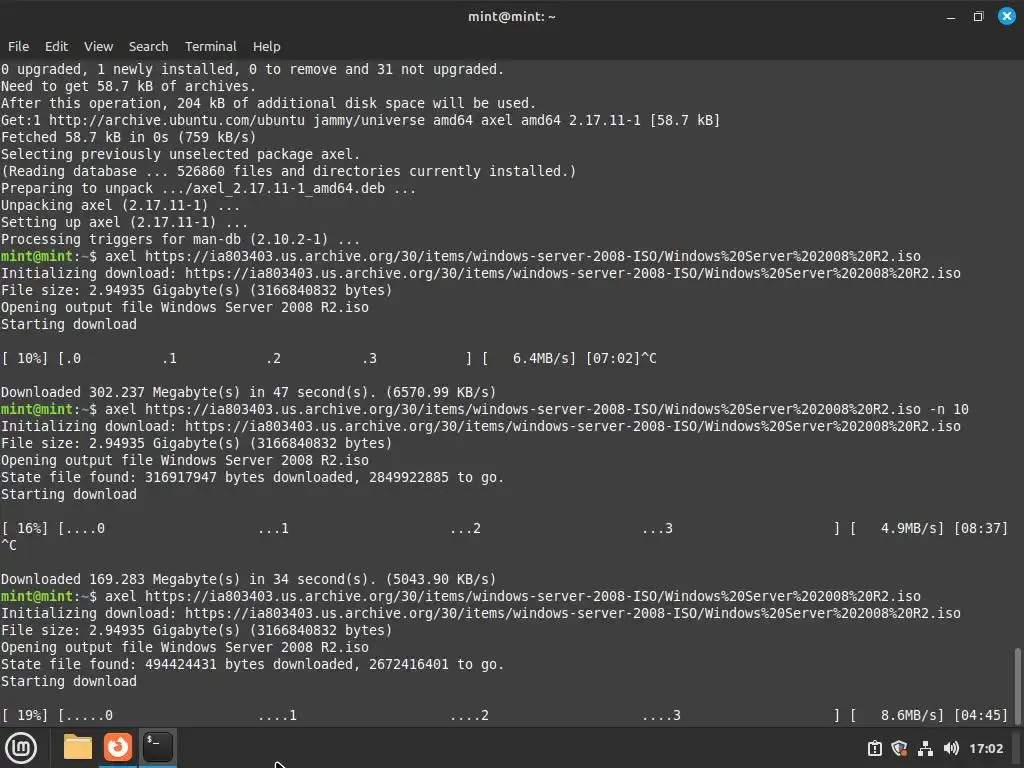Click 'State file found: 316917947 bytes downloaded' line

pos(252,477)
